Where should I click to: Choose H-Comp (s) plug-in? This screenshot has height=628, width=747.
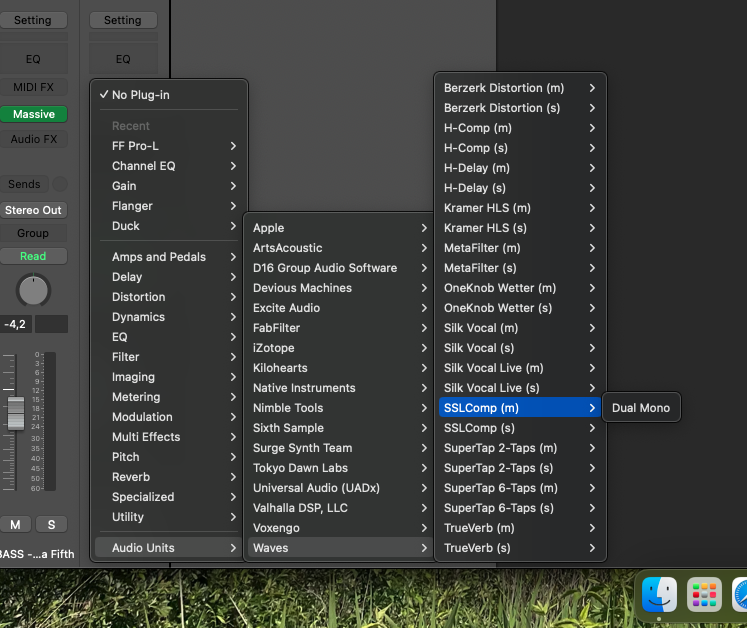click(520, 148)
